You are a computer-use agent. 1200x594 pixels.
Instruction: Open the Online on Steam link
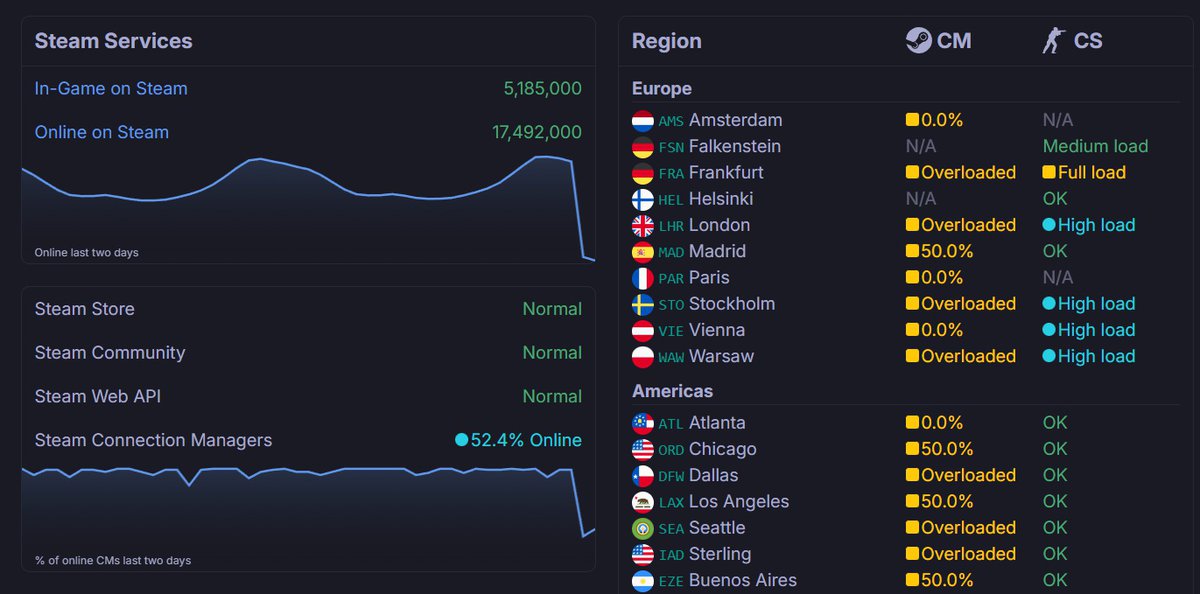click(x=102, y=132)
